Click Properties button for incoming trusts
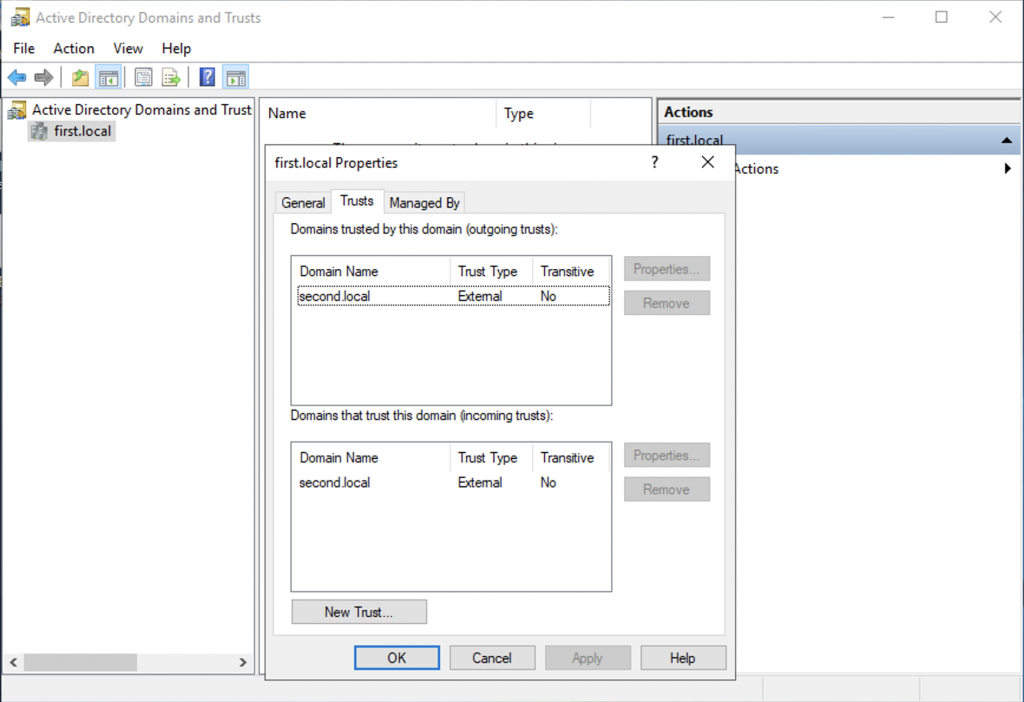The height and width of the screenshot is (702, 1024). coord(667,455)
